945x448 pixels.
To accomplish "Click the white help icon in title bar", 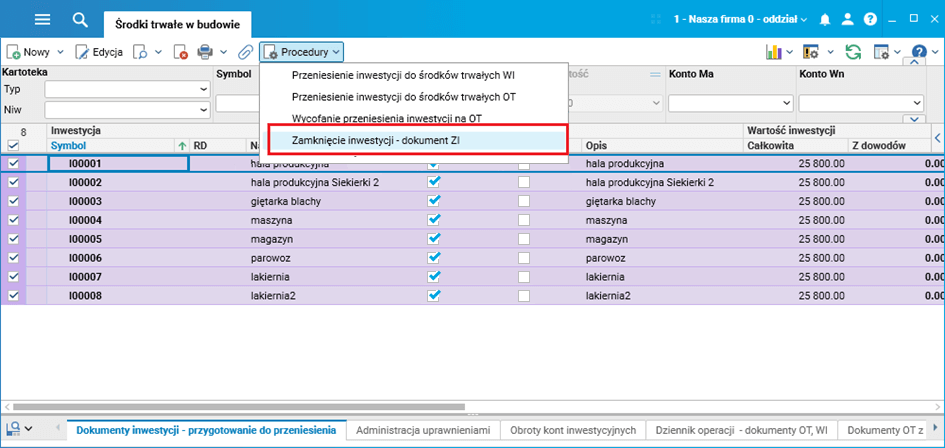I will coord(870,19).
